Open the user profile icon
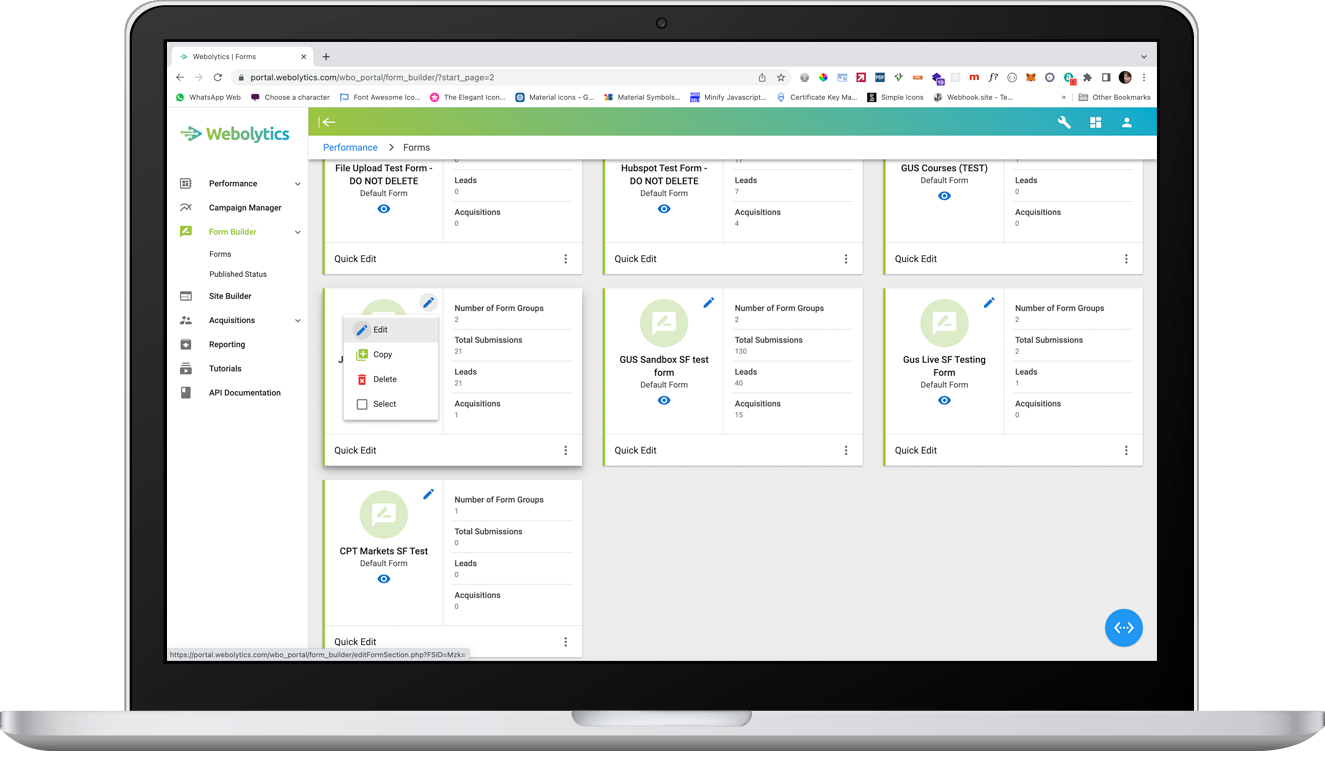This screenshot has width=1325, height=780. (1127, 122)
